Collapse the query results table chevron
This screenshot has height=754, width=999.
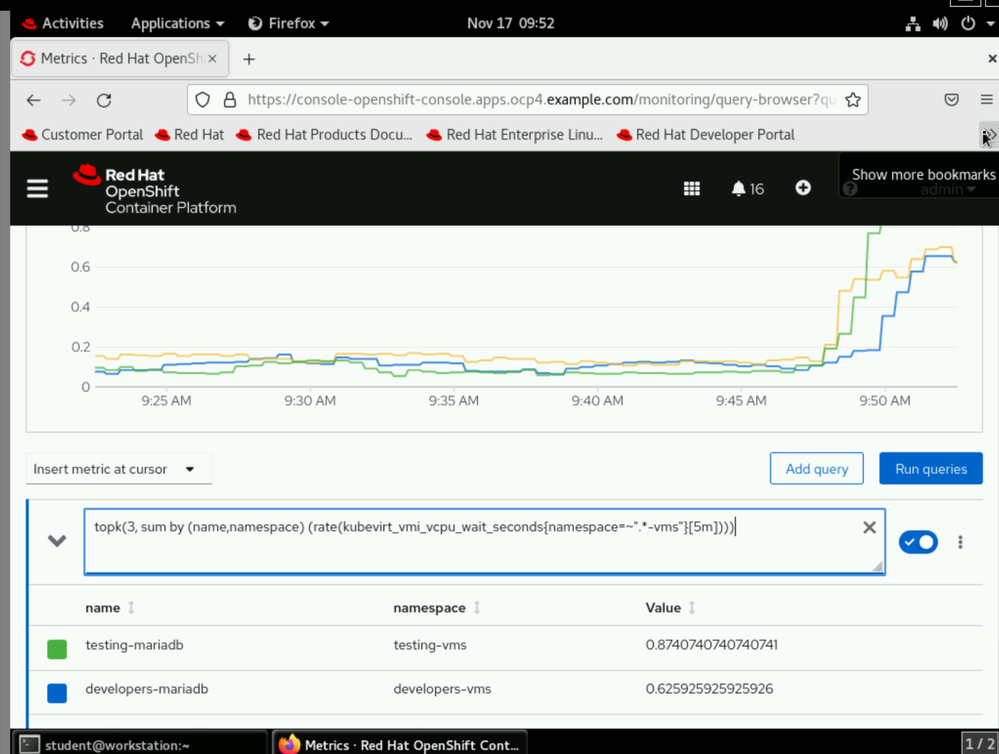click(57, 541)
